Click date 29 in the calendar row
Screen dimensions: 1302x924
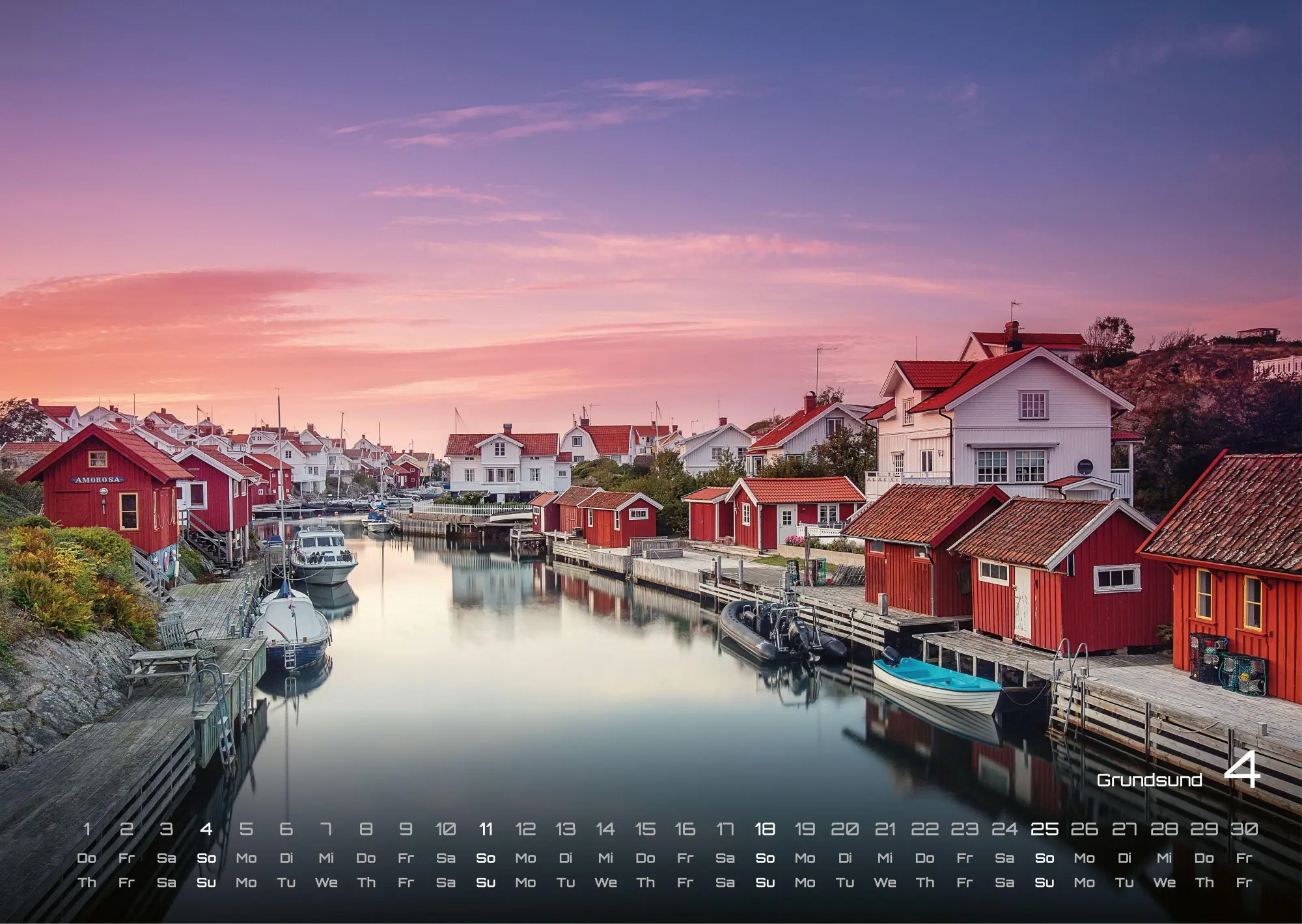click(1204, 829)
